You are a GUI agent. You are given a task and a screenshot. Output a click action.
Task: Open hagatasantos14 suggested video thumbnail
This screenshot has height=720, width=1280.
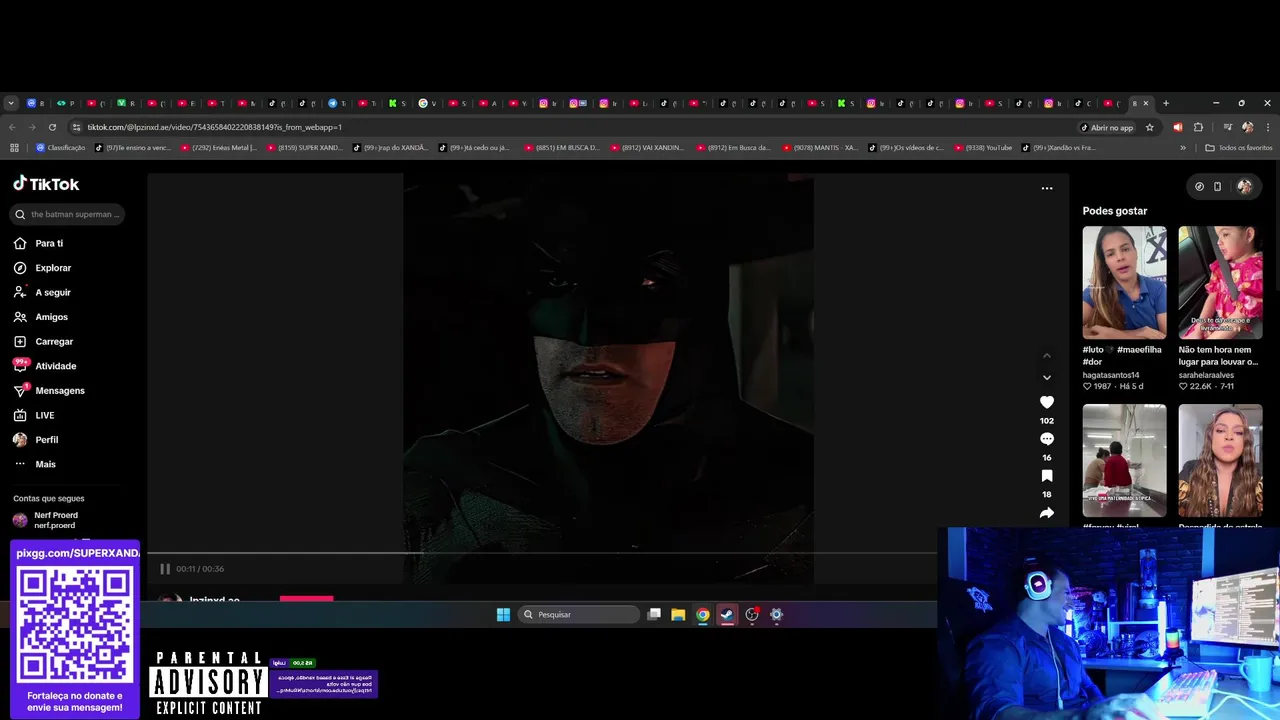click(1124, 282)
